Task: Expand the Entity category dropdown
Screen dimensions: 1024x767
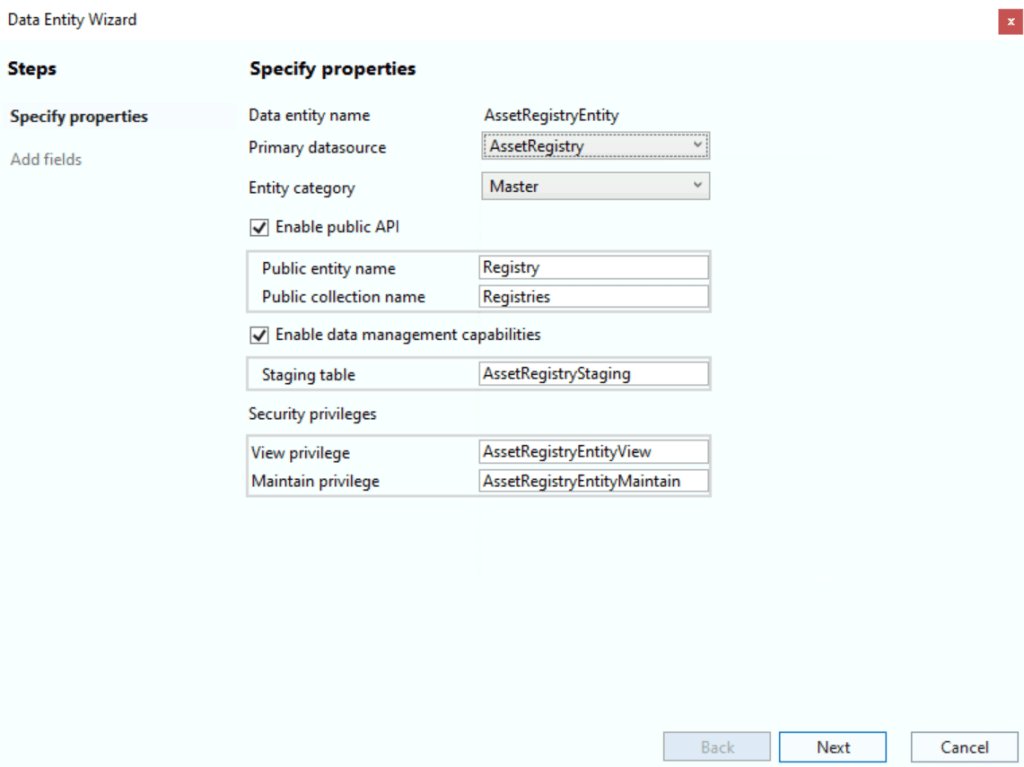Action: tap(595, 187)
